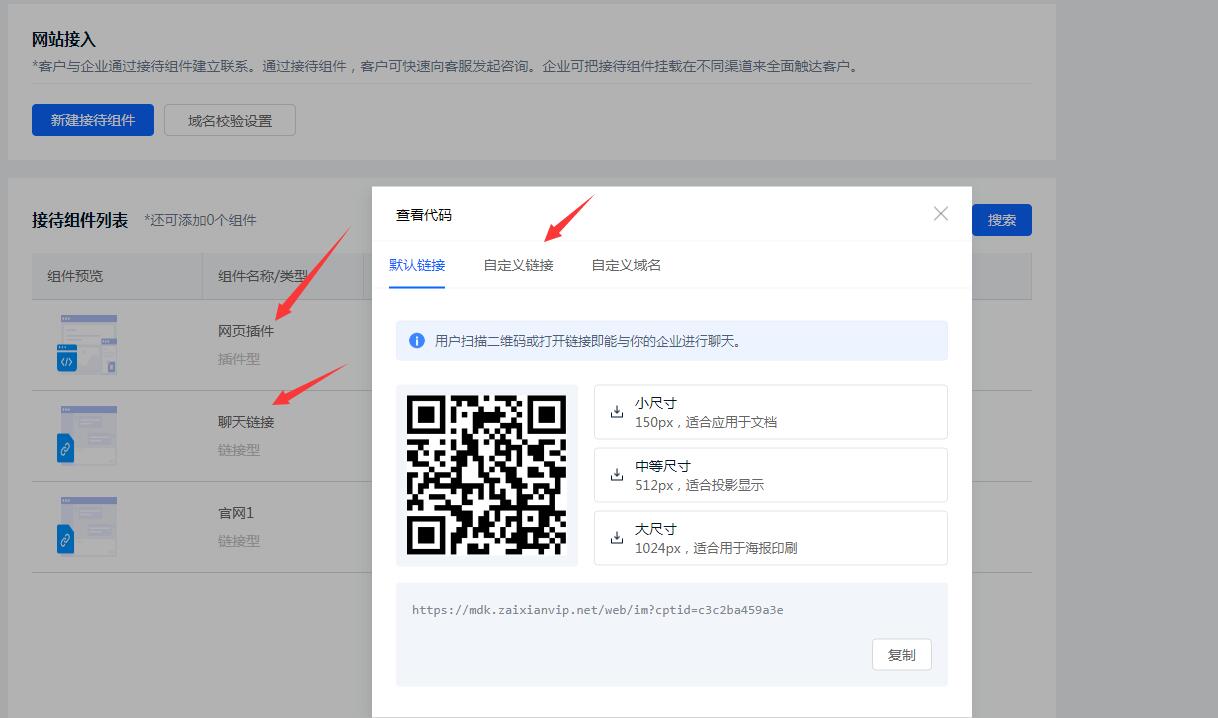Click the download icon for 中等尺寸
This screenshot has width=1218, height=718.
(617, 474)
